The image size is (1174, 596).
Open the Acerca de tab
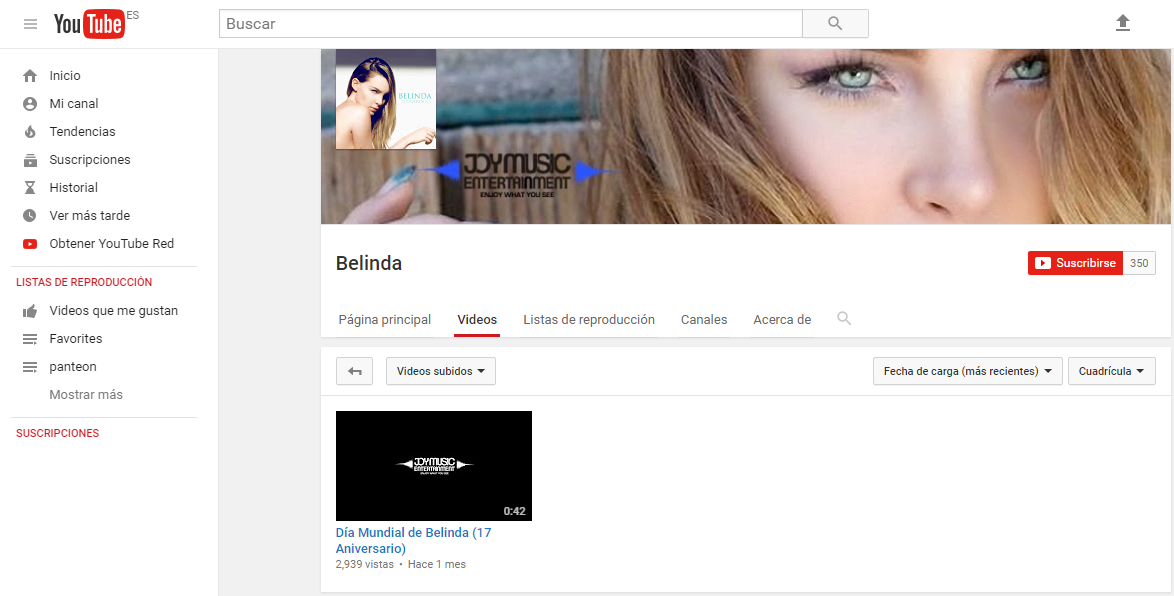tap(781, 320)
